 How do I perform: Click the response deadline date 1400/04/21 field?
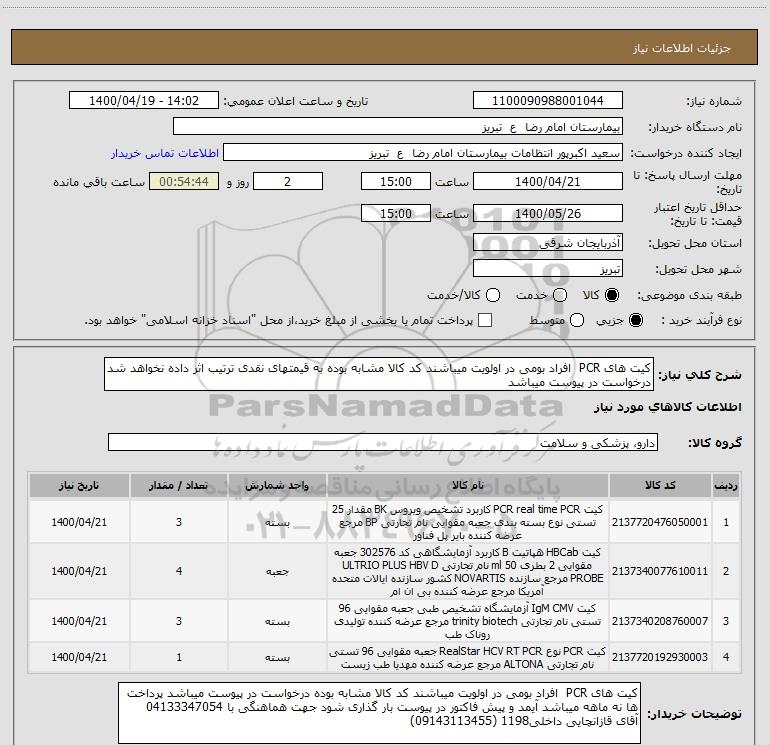click(548, 181)
